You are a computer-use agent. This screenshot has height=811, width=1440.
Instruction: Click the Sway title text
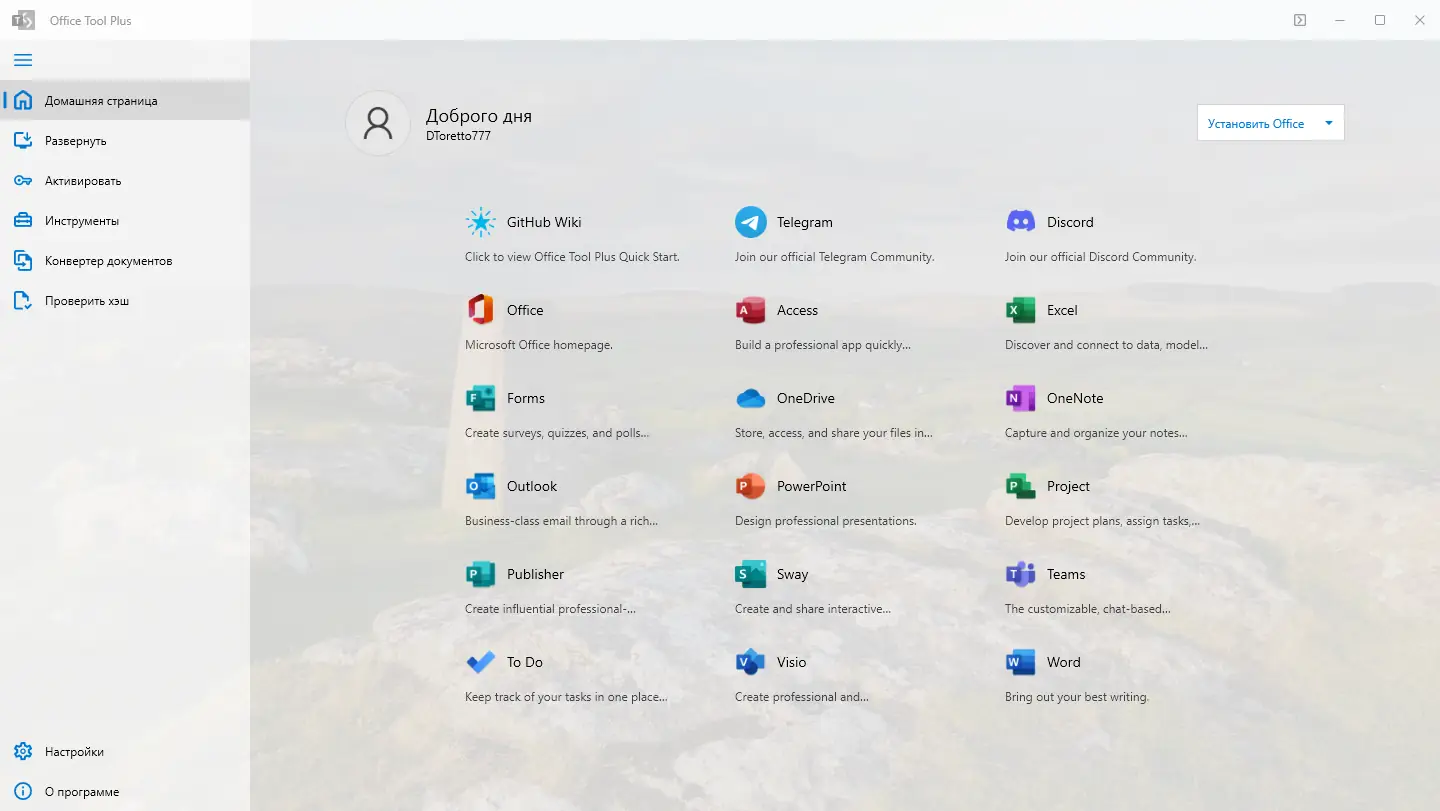click(793, 574)
